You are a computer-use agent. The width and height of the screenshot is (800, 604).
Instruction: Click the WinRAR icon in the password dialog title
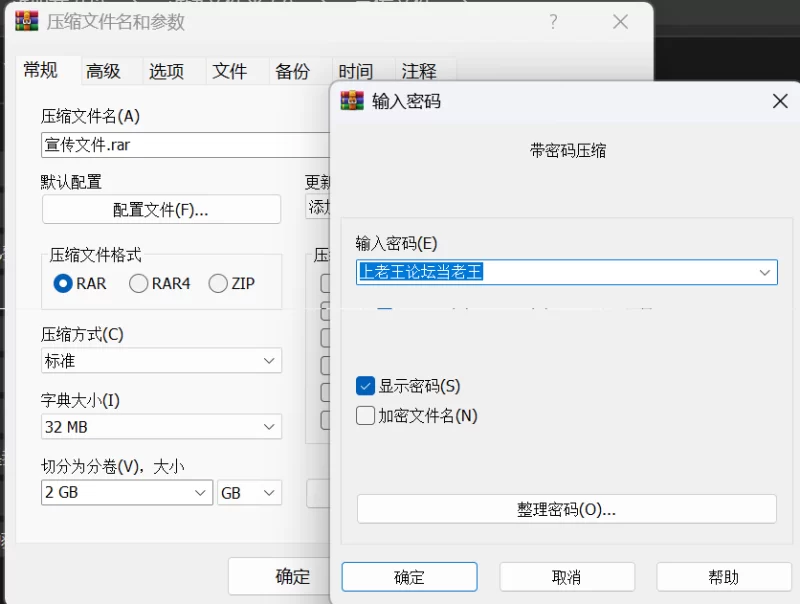pos(352,101)
